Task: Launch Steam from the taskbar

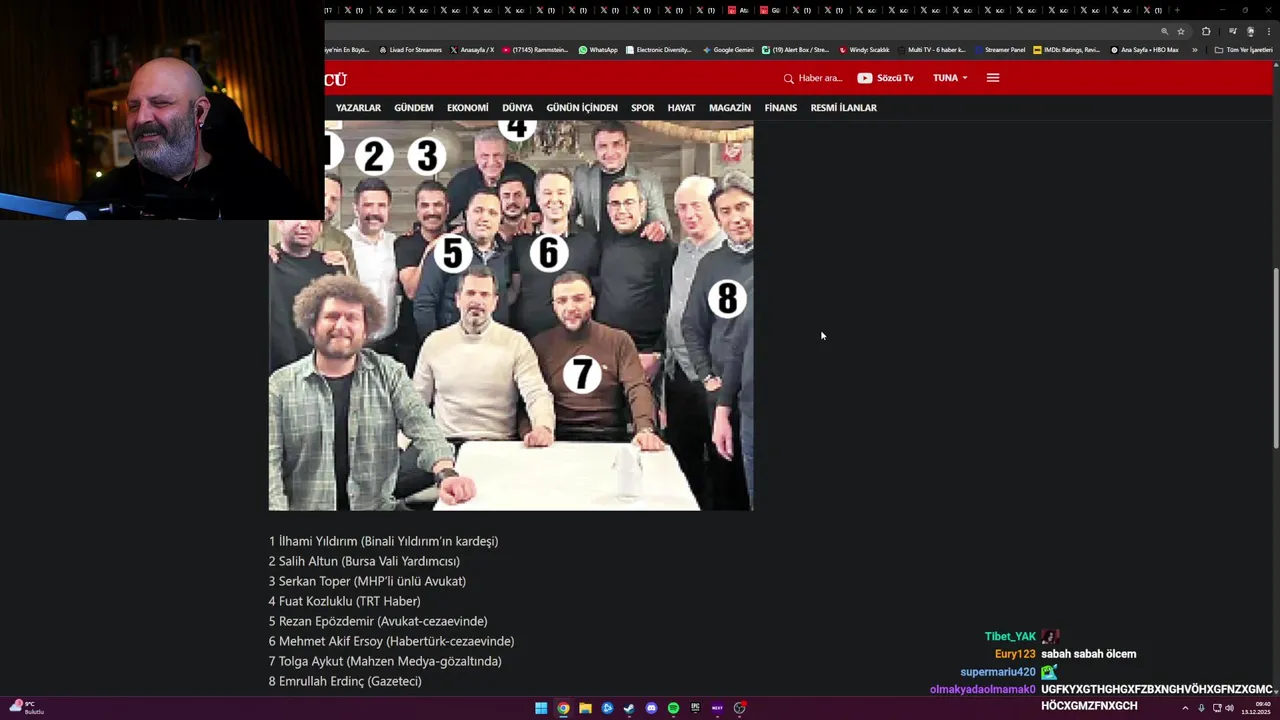Action: (629, 708)
